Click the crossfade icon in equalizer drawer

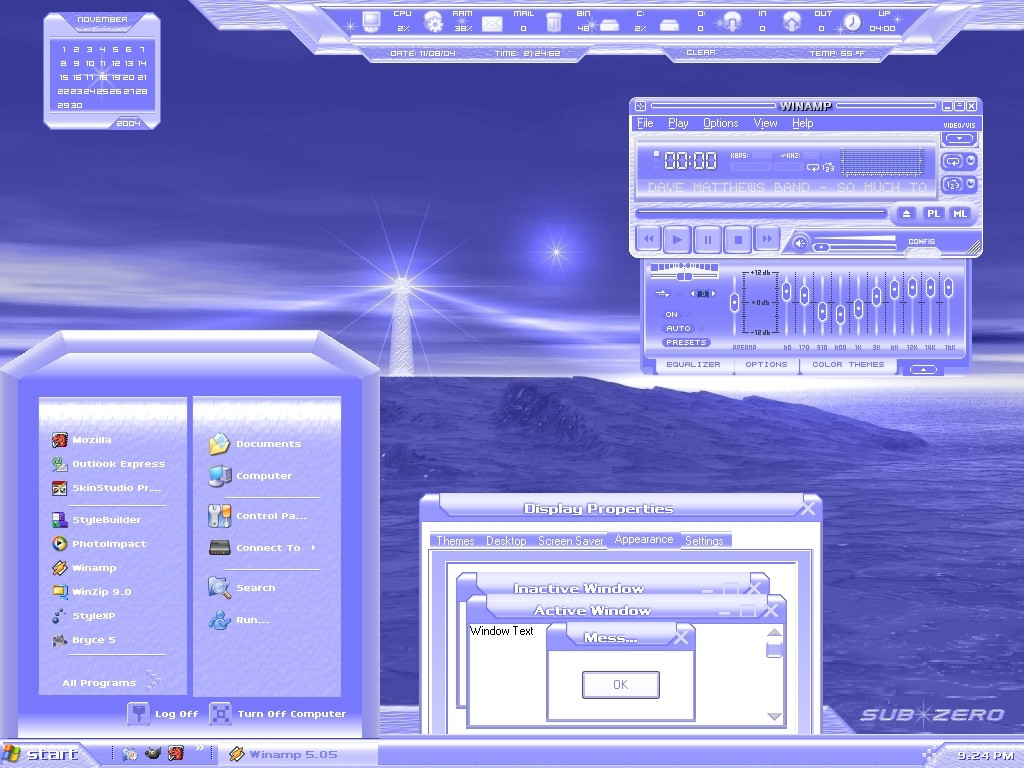click(x=662, y=293)
